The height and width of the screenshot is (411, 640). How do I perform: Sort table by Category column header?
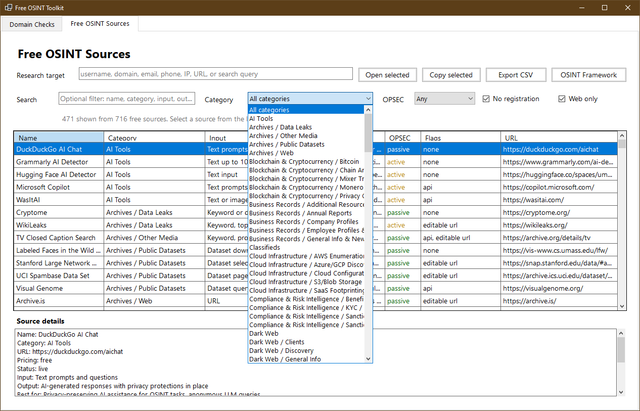tap(154, 138)
